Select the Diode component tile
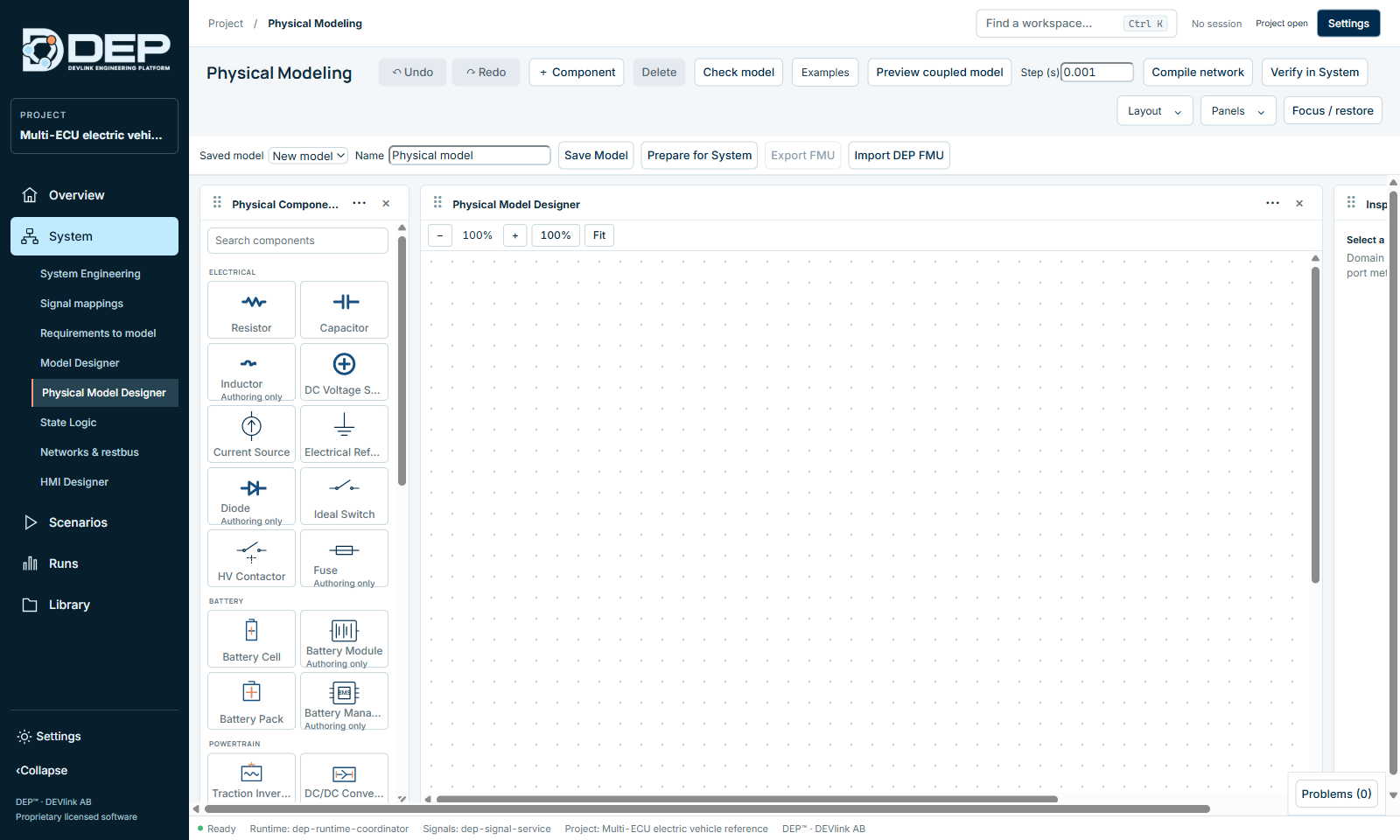 pos(251,496)
